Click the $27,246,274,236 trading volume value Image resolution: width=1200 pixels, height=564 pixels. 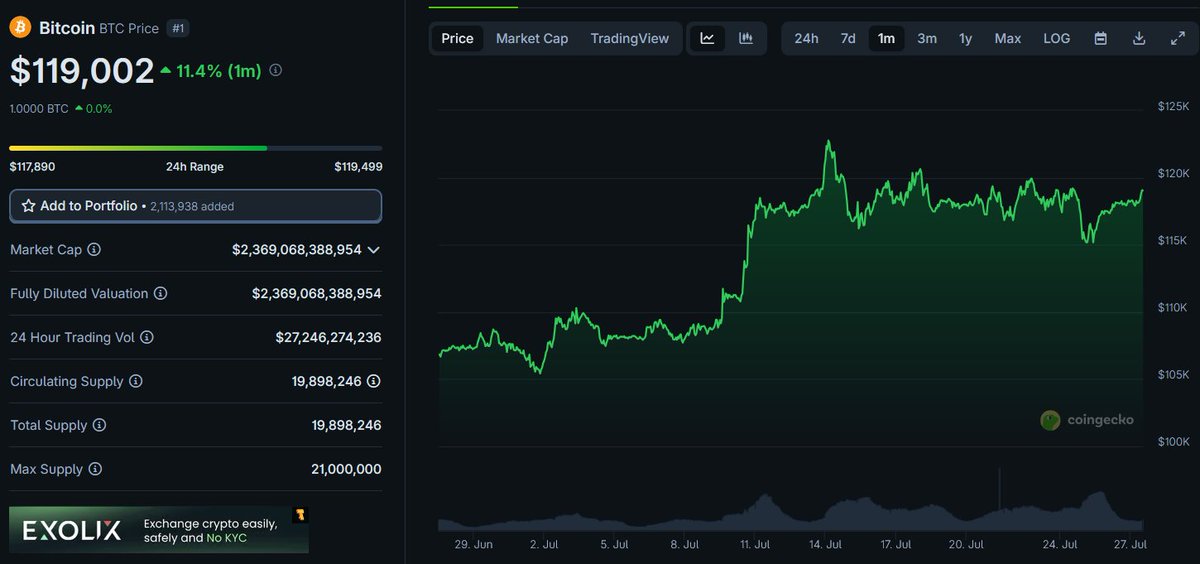328,337
